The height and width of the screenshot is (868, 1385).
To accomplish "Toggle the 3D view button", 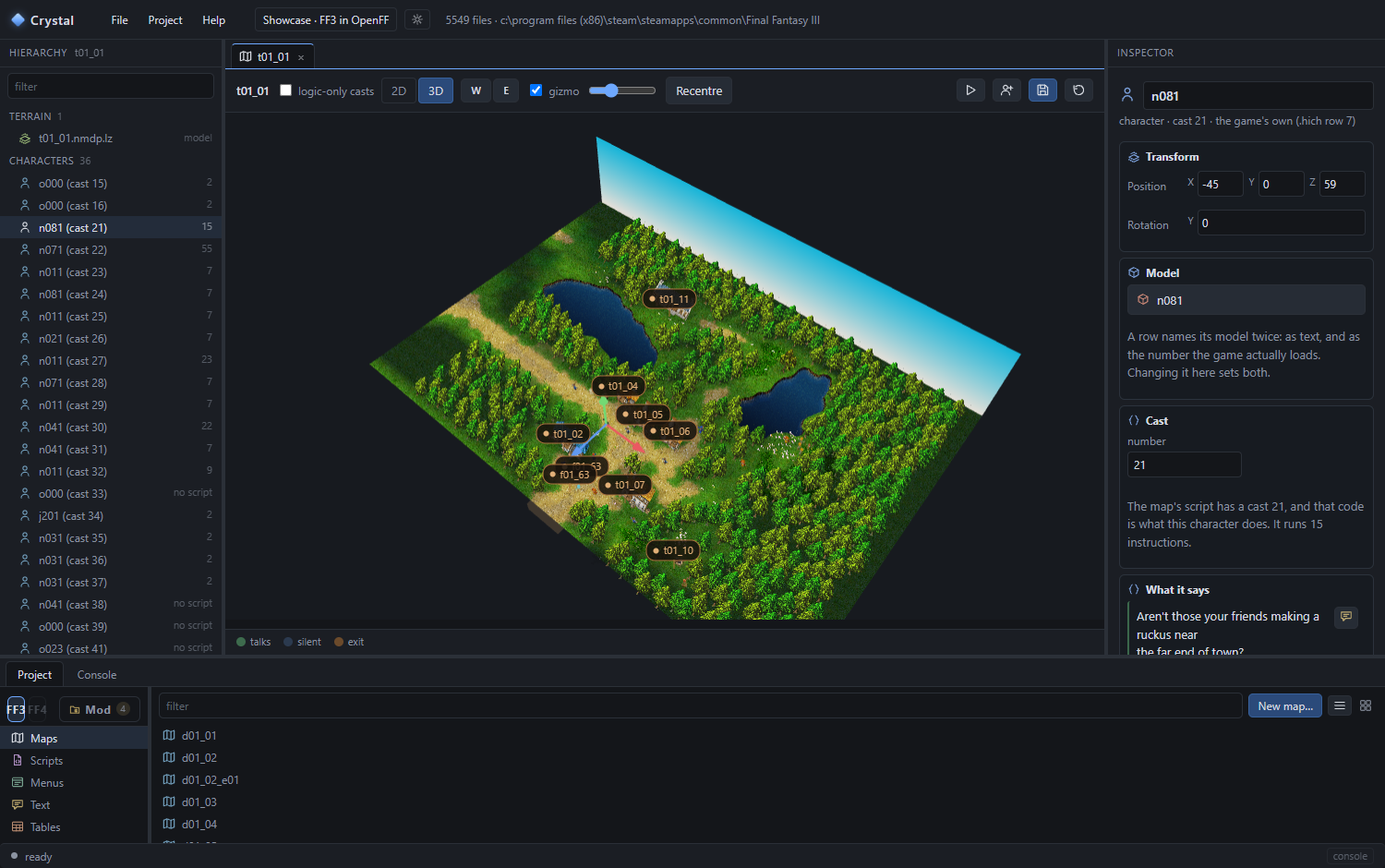I will (x=436, y=90).
